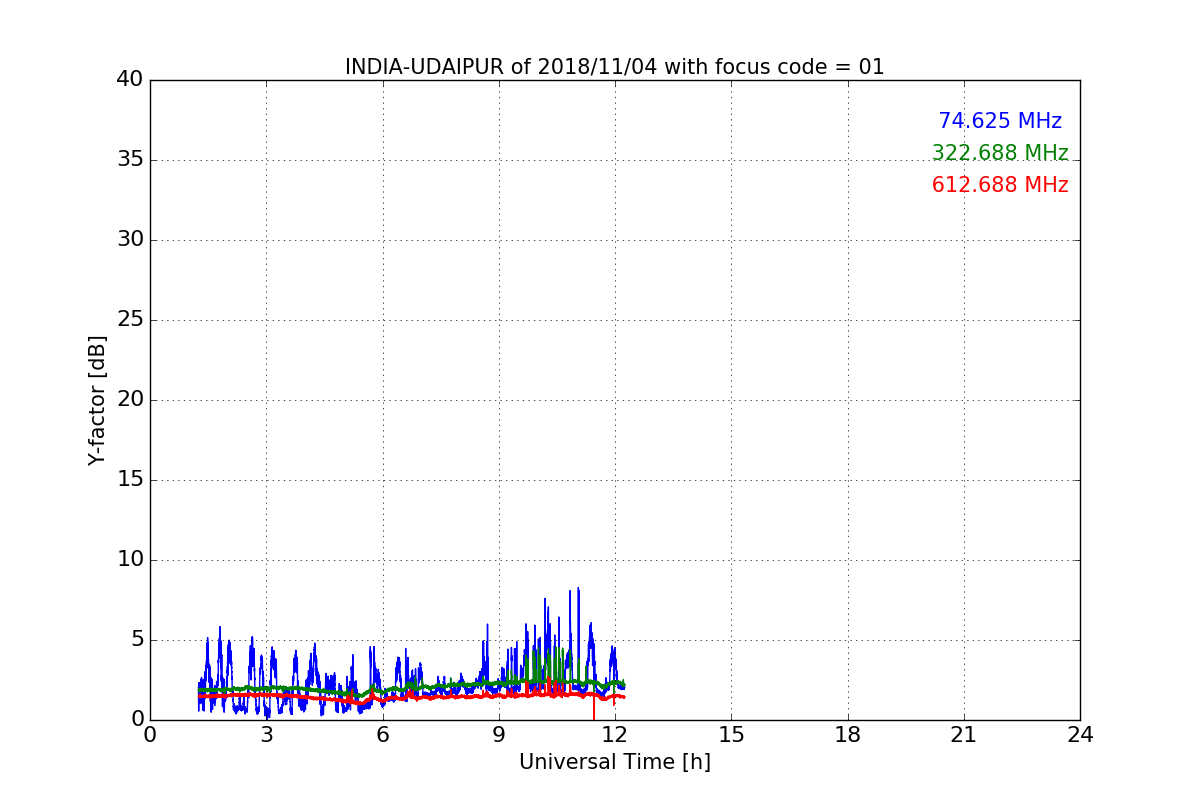Image resolution: width=1200 pixels, height=800 pixels.
Task: Click the x-axis tick label 12
Action: (x=615, y=735)
